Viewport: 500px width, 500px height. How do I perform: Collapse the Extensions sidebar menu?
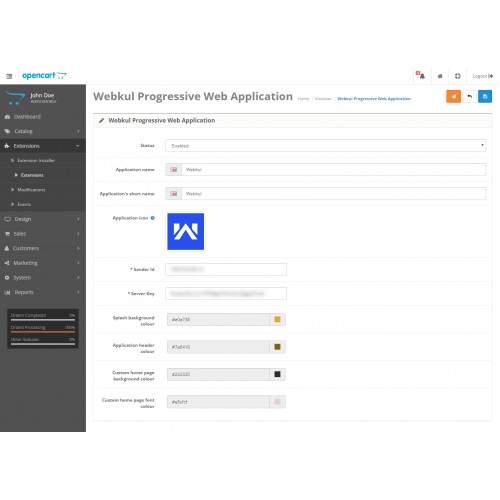(43, 146)
